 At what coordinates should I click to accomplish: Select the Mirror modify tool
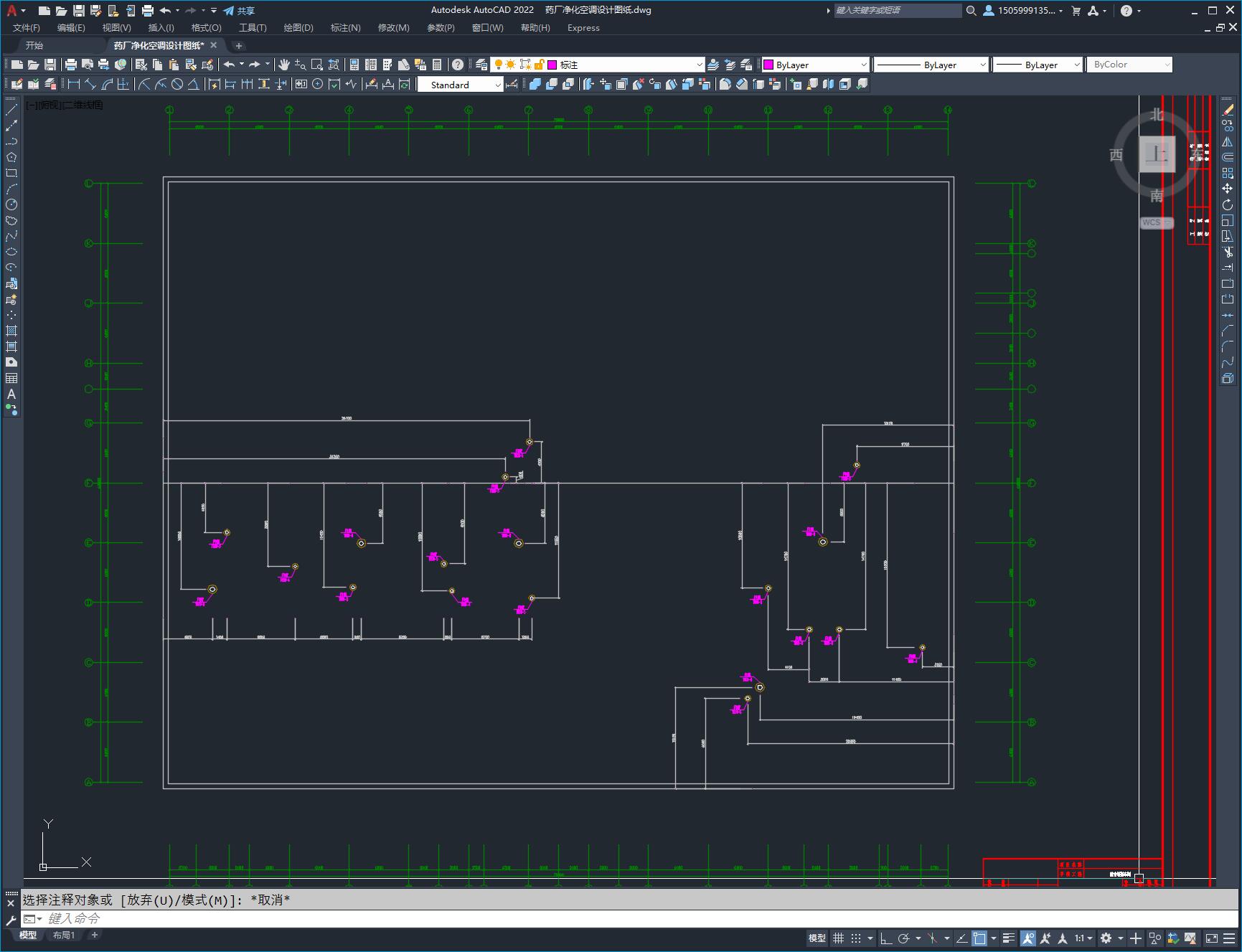pos(1228,141)
